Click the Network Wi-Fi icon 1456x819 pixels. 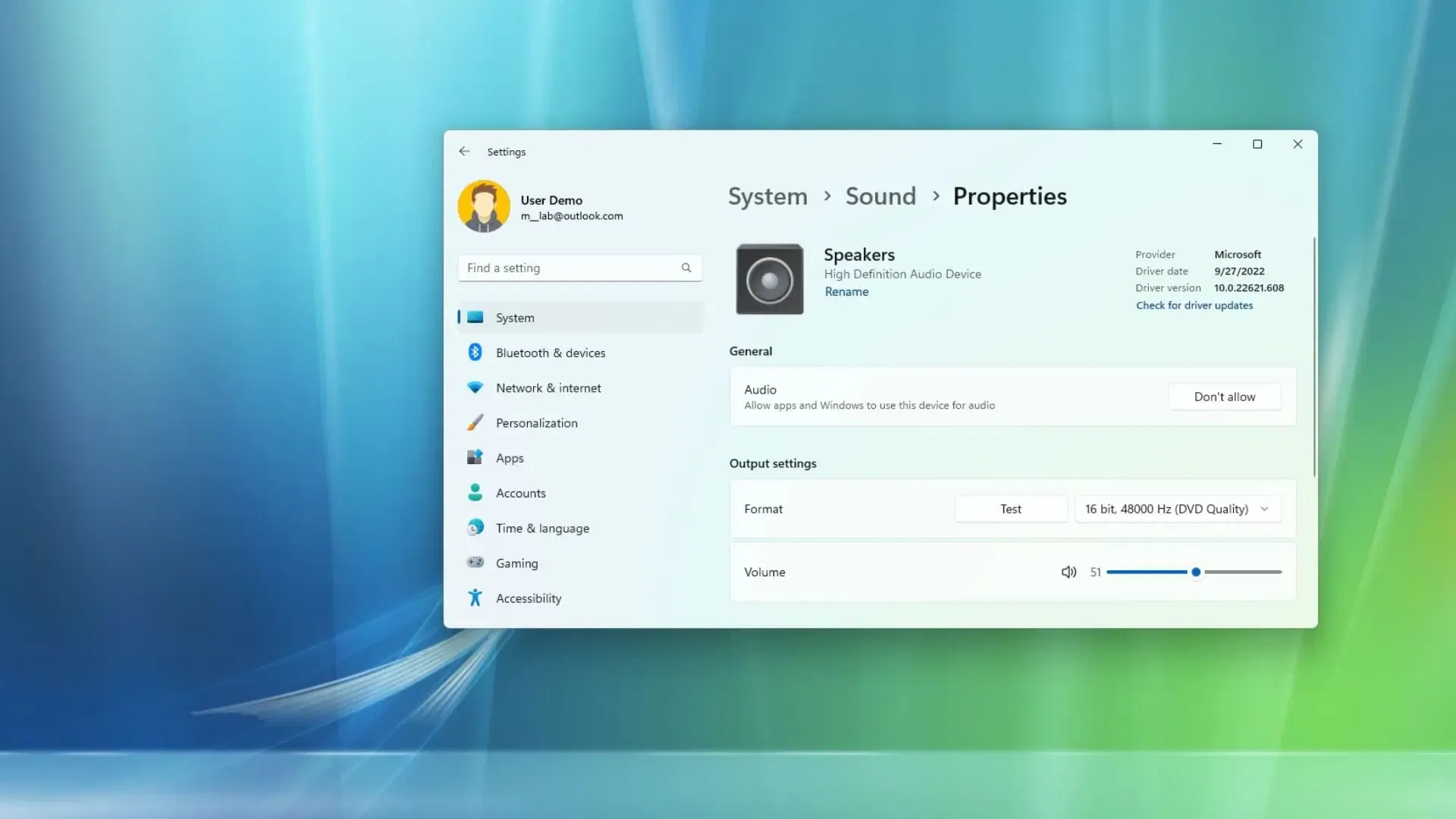(475, 388)
